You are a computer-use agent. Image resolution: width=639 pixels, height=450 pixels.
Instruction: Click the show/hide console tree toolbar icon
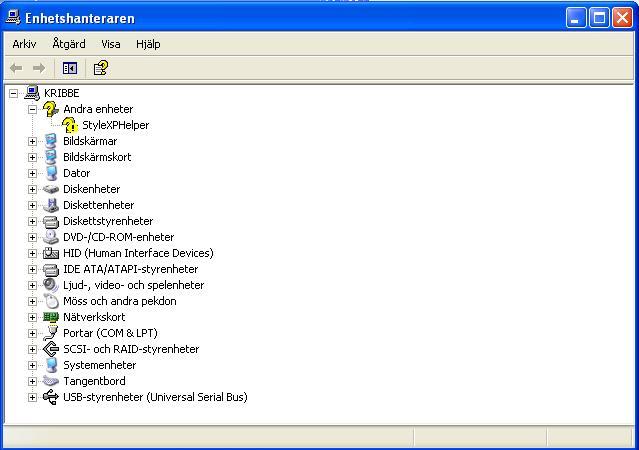[70, 68]
